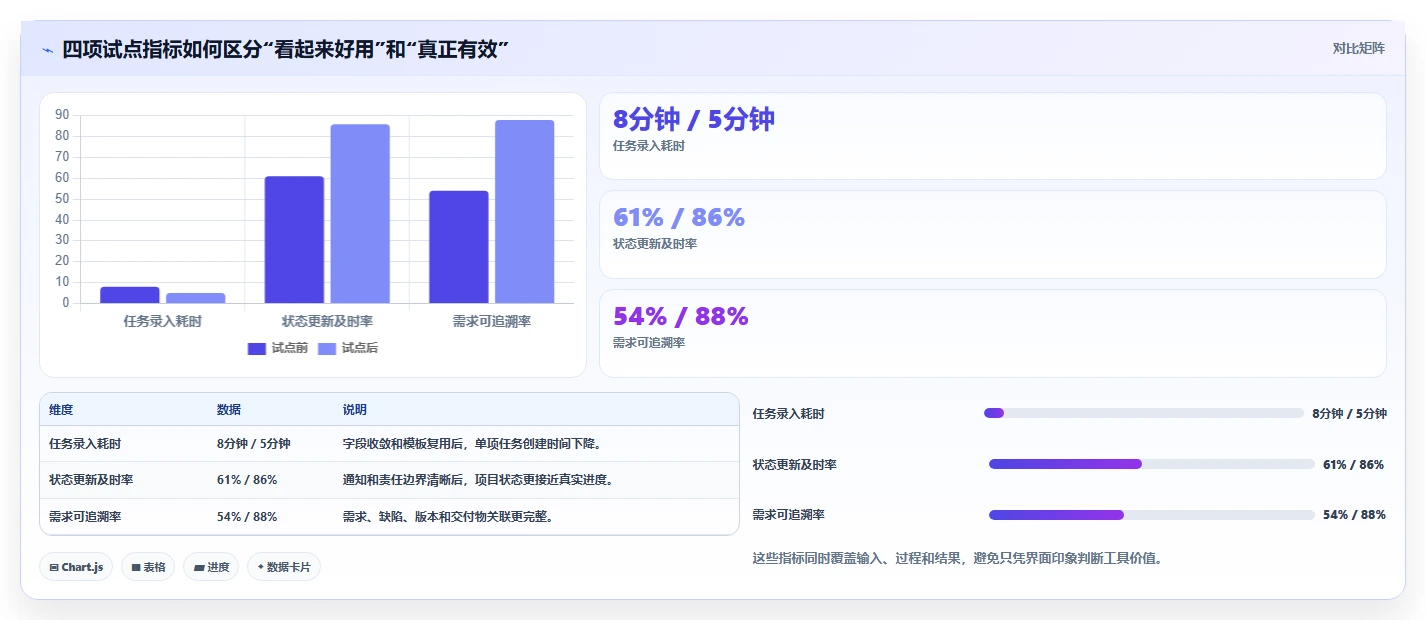
Task: Click the 状态更新及时率 progress bar
Action: point(1151,464)
